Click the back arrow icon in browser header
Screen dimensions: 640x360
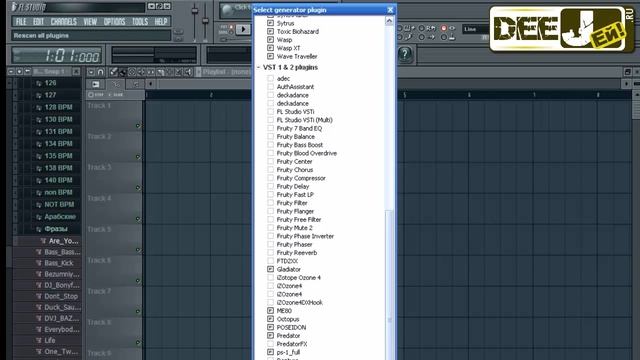(x=27, y=72)
